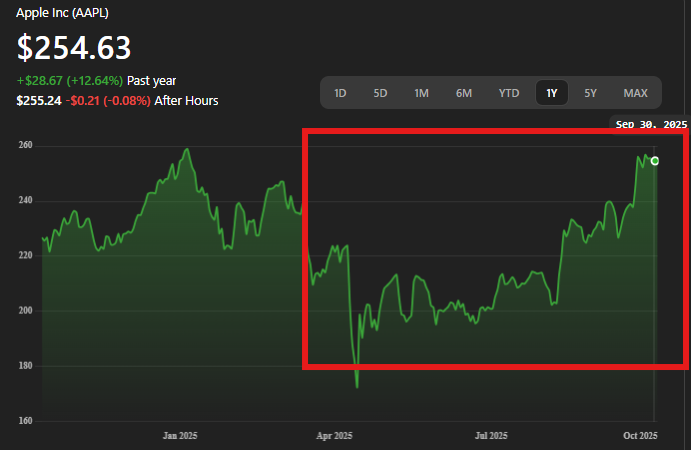The width and height of the screenshot is (691, 450).
Task: Click the $254.63 price value
Action: point(74,48)
